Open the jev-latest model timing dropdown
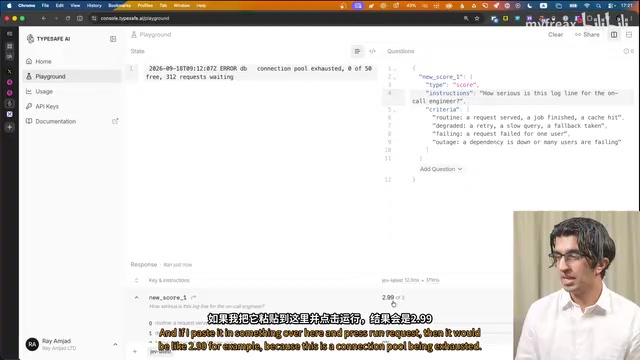 410,280
